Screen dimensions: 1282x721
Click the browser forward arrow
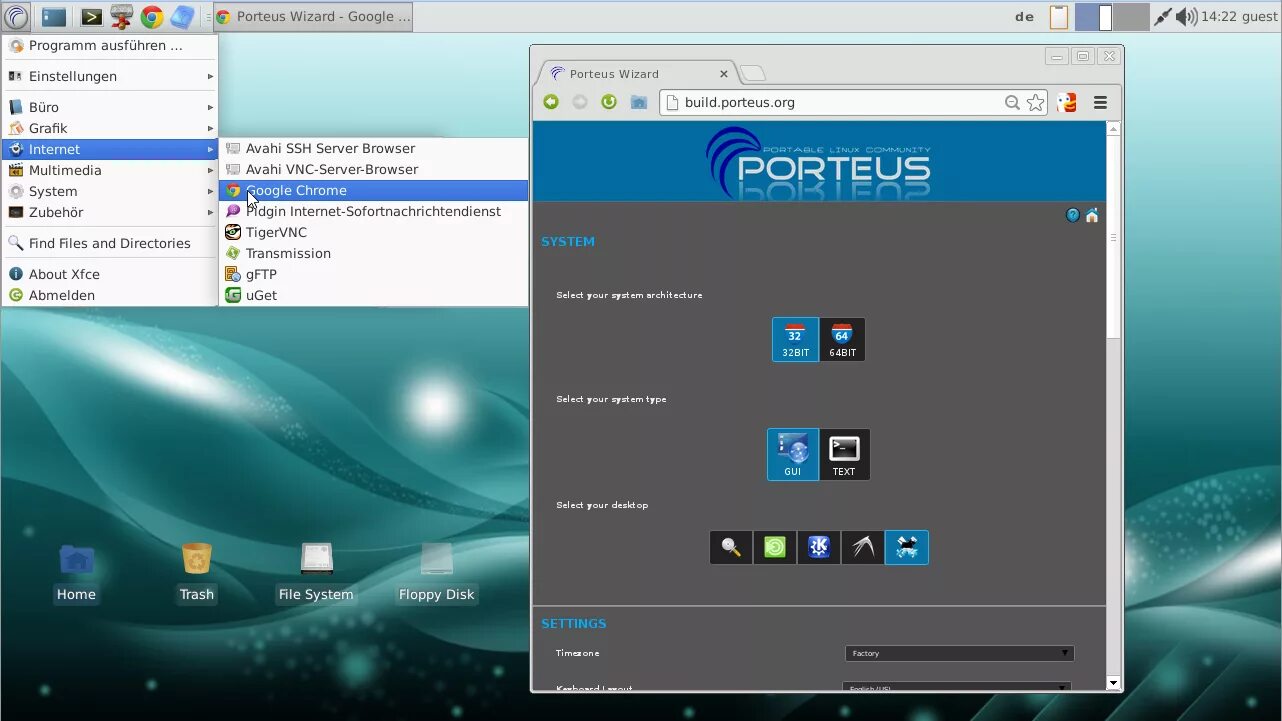(580, 102)
